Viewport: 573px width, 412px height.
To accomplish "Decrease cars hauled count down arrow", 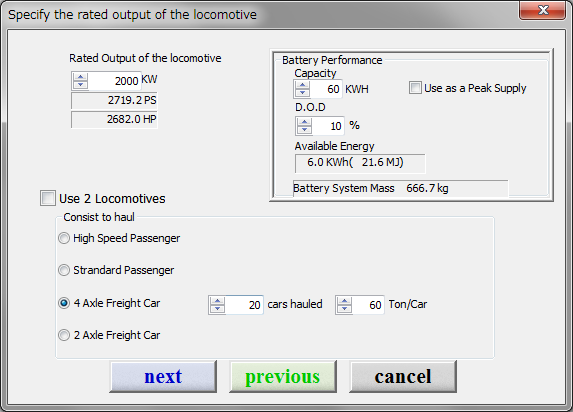I will pos(217,309).
